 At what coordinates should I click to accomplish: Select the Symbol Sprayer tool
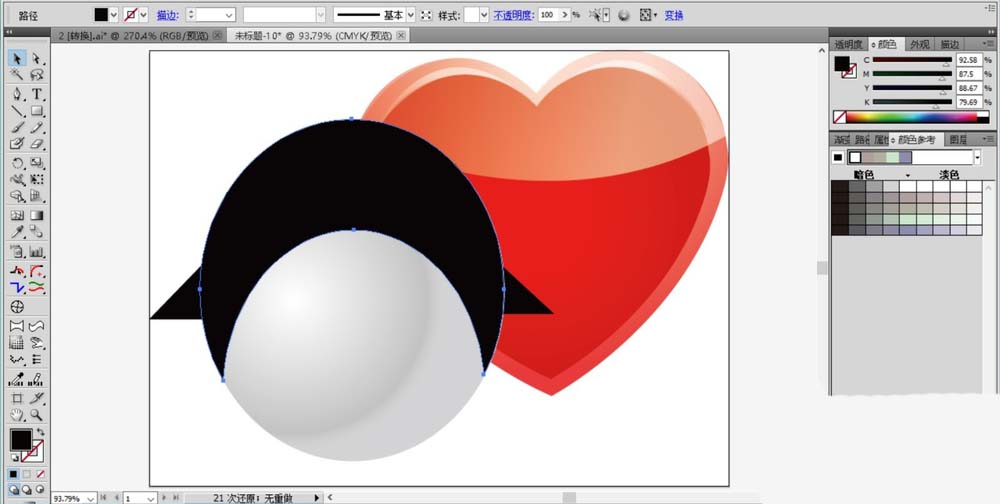coord(17,252)
